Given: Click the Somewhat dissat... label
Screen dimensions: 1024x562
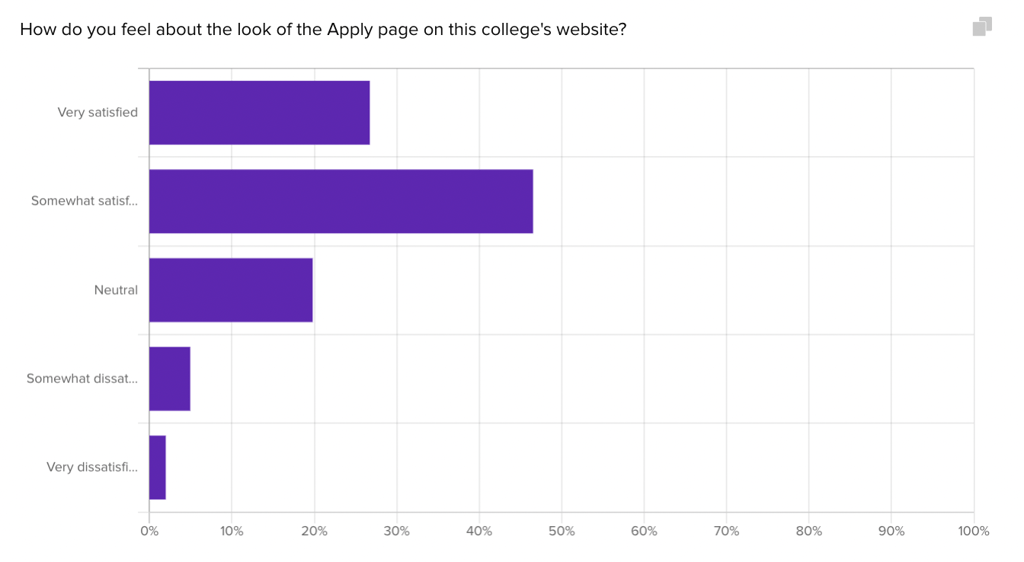Looking at the screenshot, I should coord(82,379).
